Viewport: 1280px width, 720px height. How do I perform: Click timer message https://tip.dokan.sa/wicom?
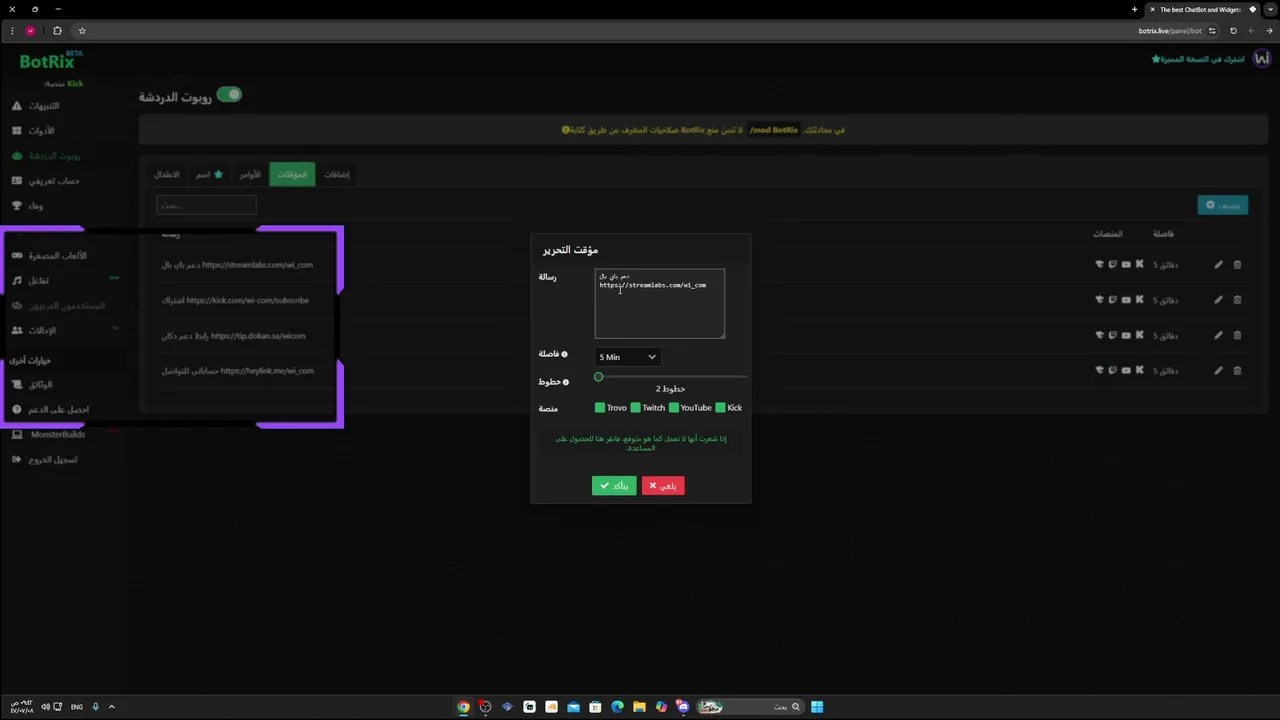click(x=234, y=336)
